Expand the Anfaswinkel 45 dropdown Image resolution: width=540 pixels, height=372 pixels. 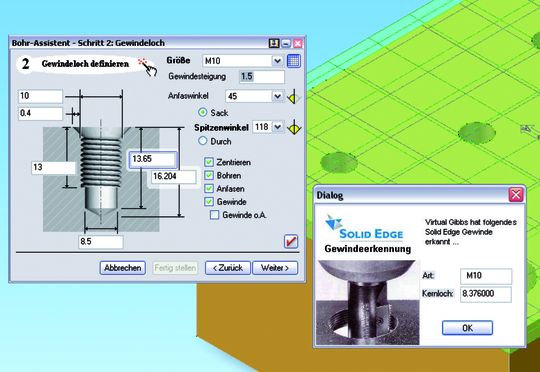tap(278, 96)
